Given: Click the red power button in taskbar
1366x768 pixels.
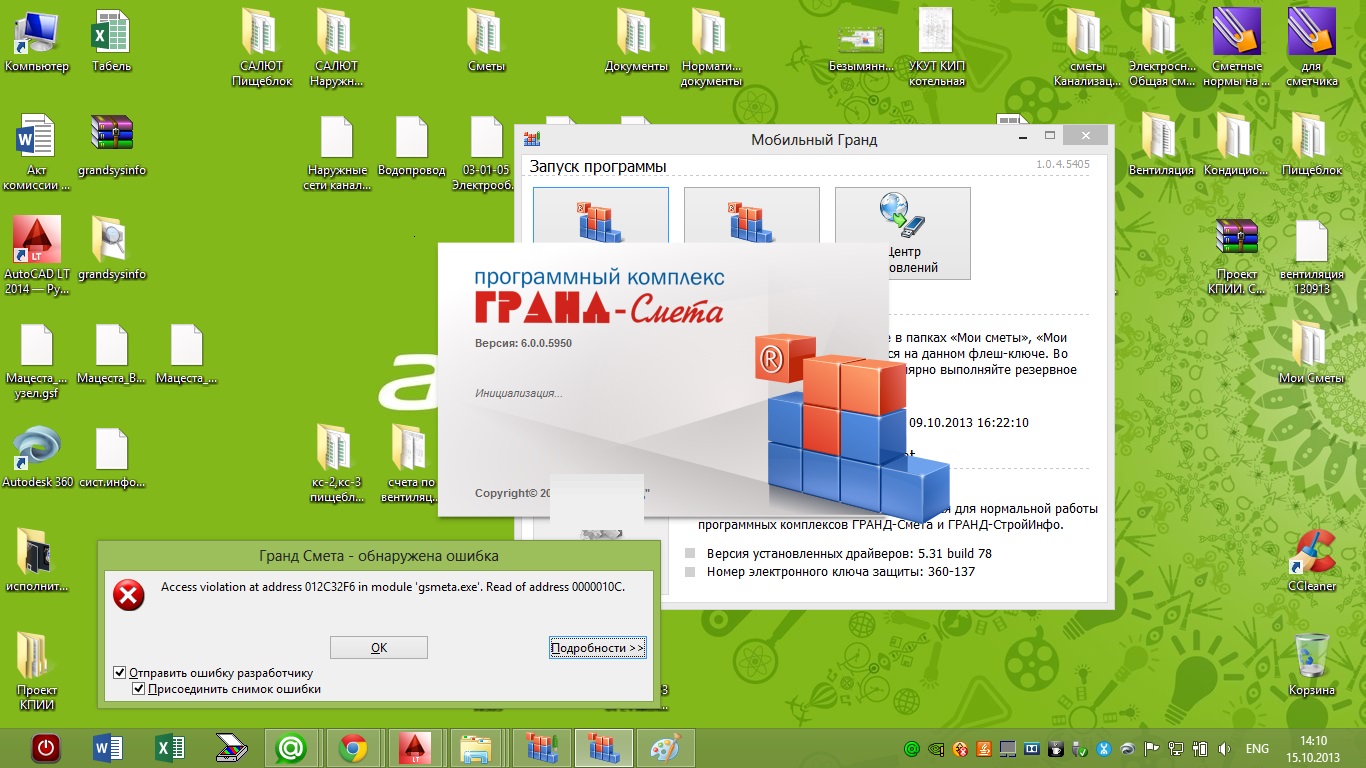Looking at the screenshot, I should [x=45, y=747].
